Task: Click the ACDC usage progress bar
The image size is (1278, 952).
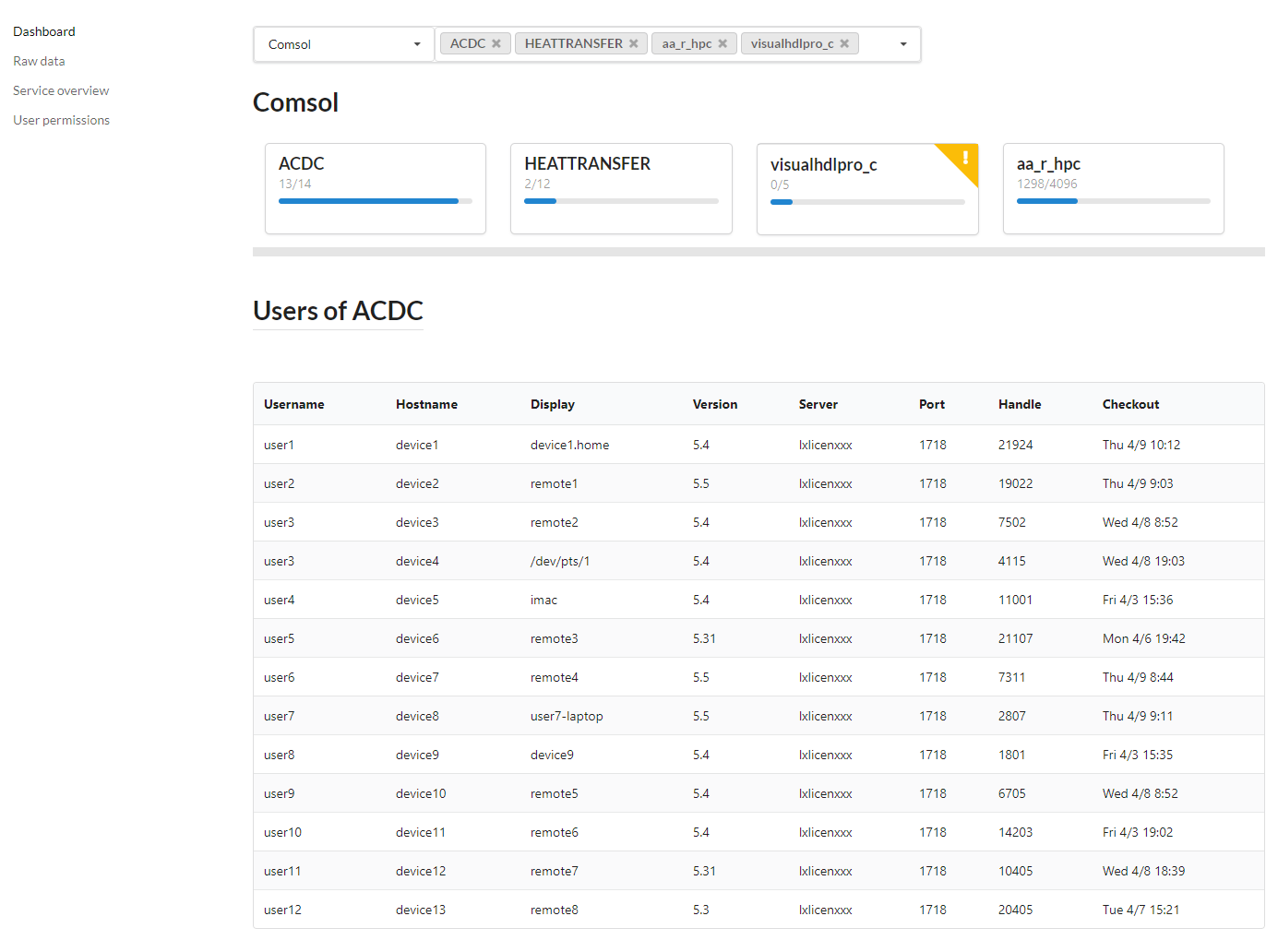Action: click(376, 201)
